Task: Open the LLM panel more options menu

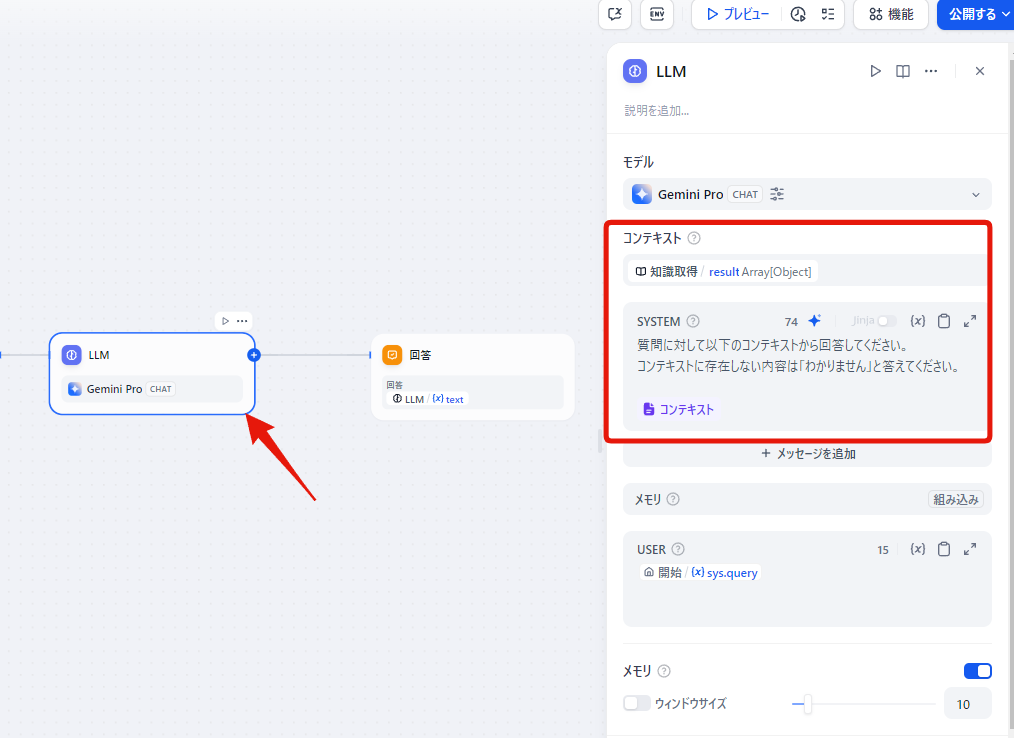Action: pyautogui.click(x=931, y=71)
